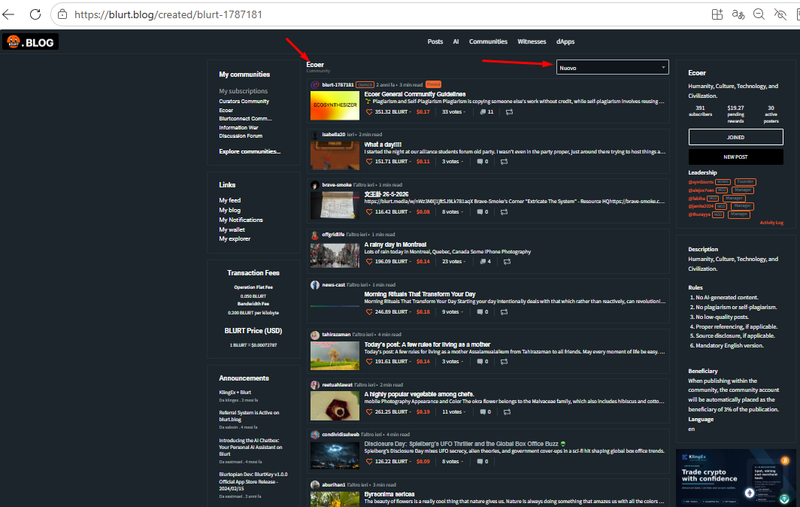This screenshot has height=507, width=800.
Task: Open the My feed link
Action: [x=230, y=200]
